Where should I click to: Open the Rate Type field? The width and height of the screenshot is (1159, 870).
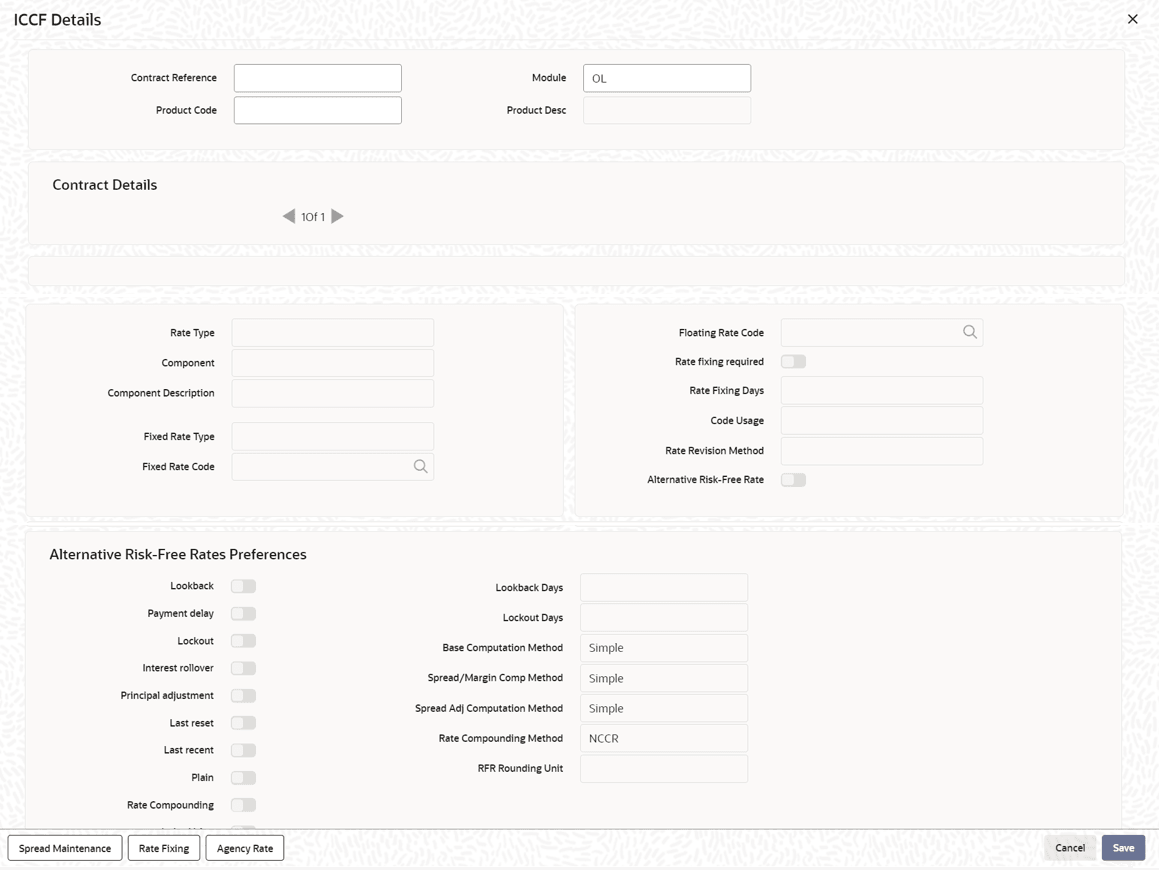(x=333, y=333)
